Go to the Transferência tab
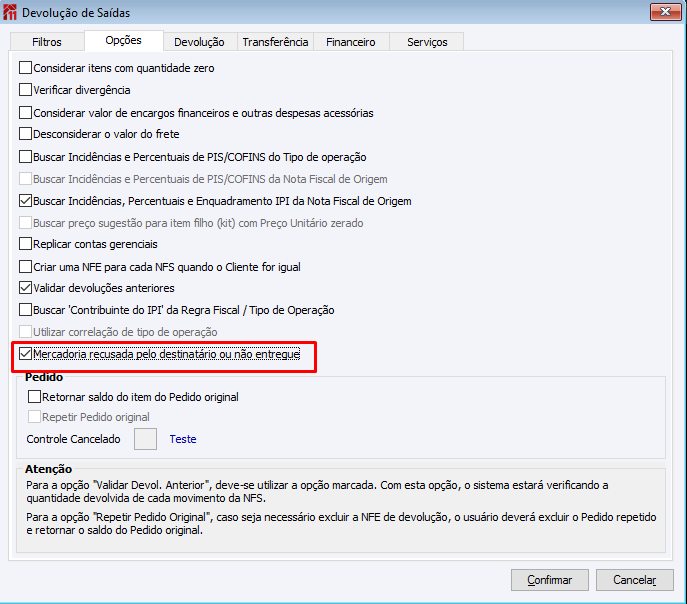The width and height of the screenshot is (687, 604). pos(275,42)
